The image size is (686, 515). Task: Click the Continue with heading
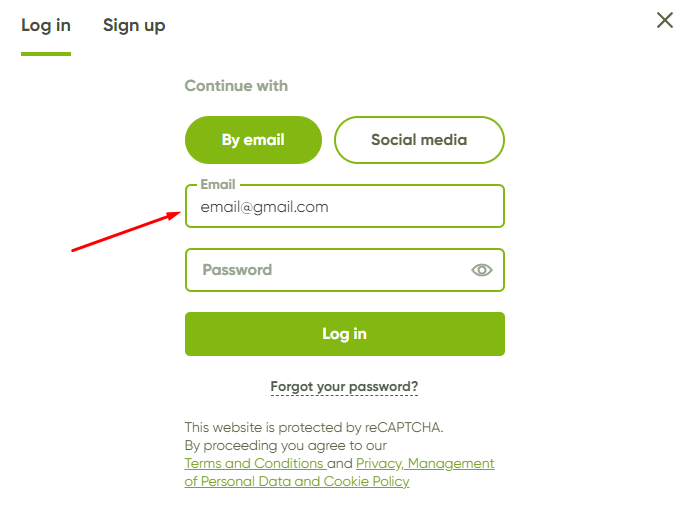click(236, 86)
